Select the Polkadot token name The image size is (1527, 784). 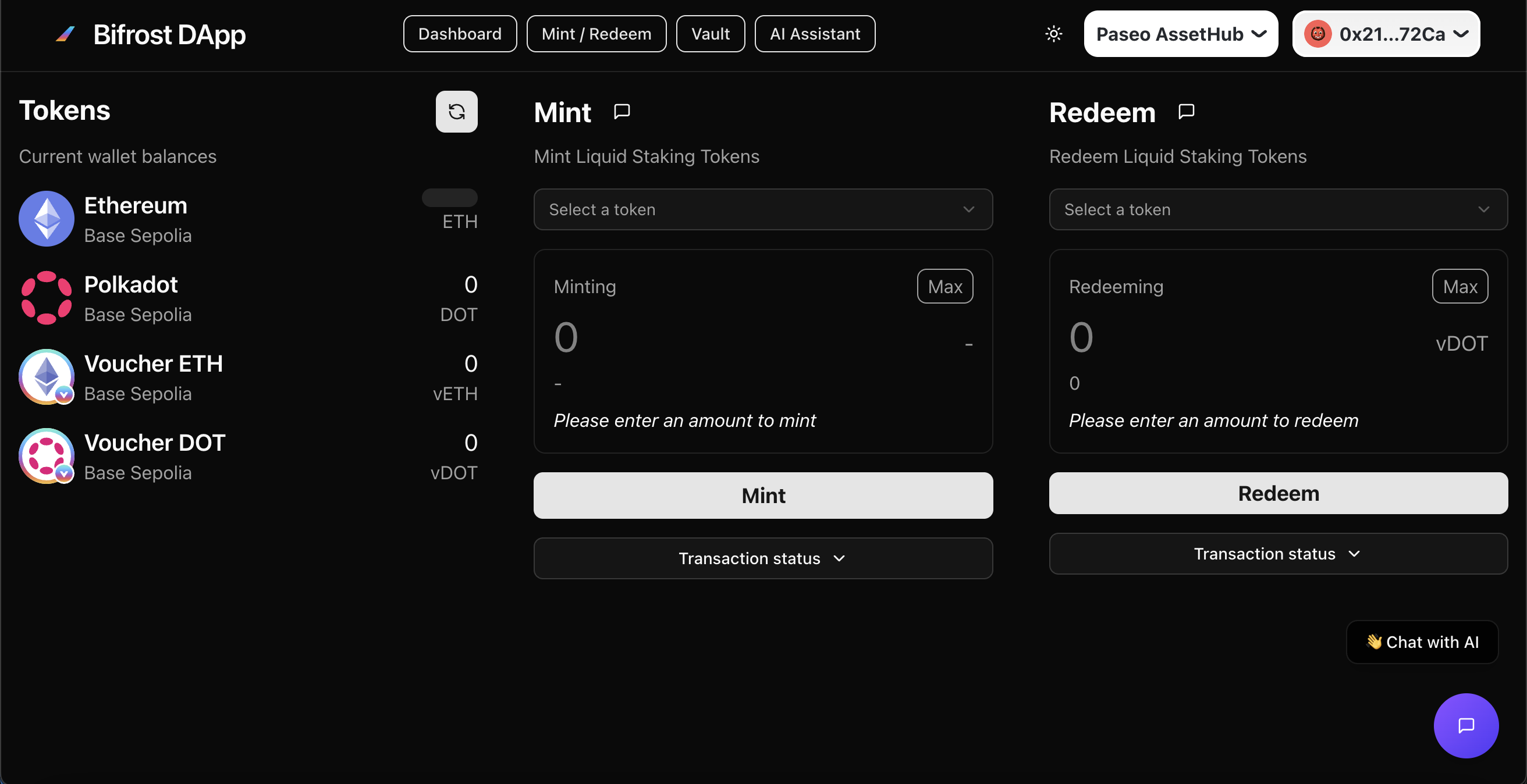(131, 284)
